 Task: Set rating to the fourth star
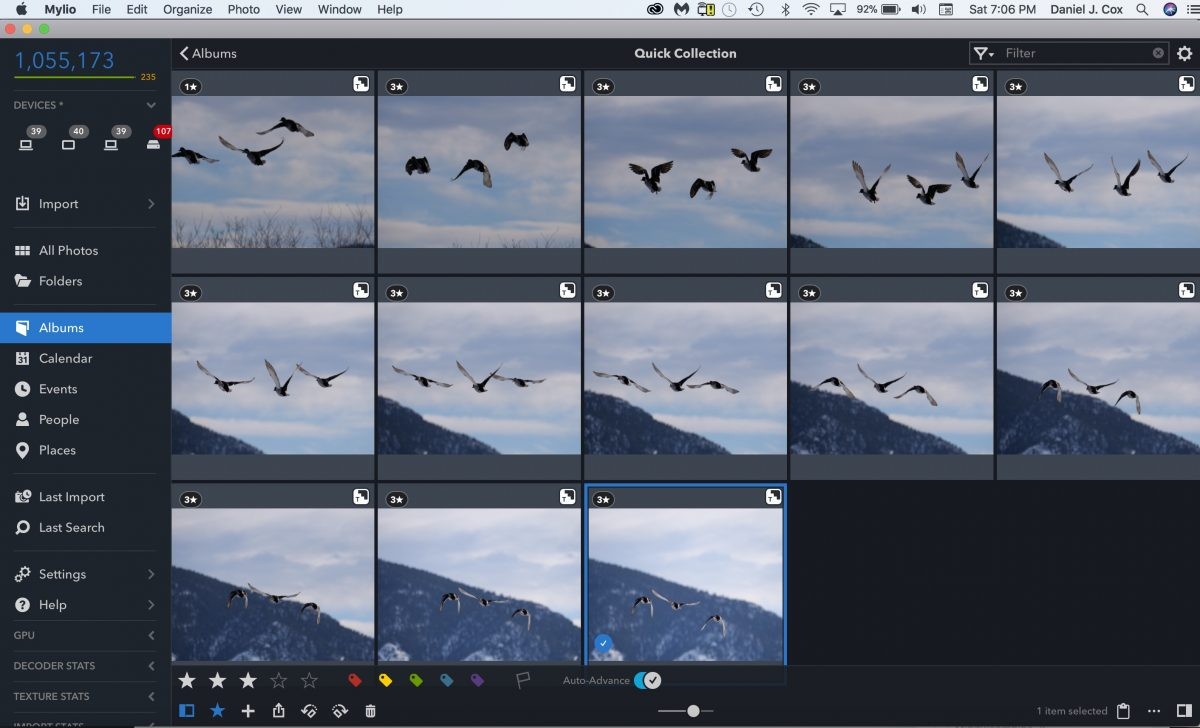(x=279, y=681)
